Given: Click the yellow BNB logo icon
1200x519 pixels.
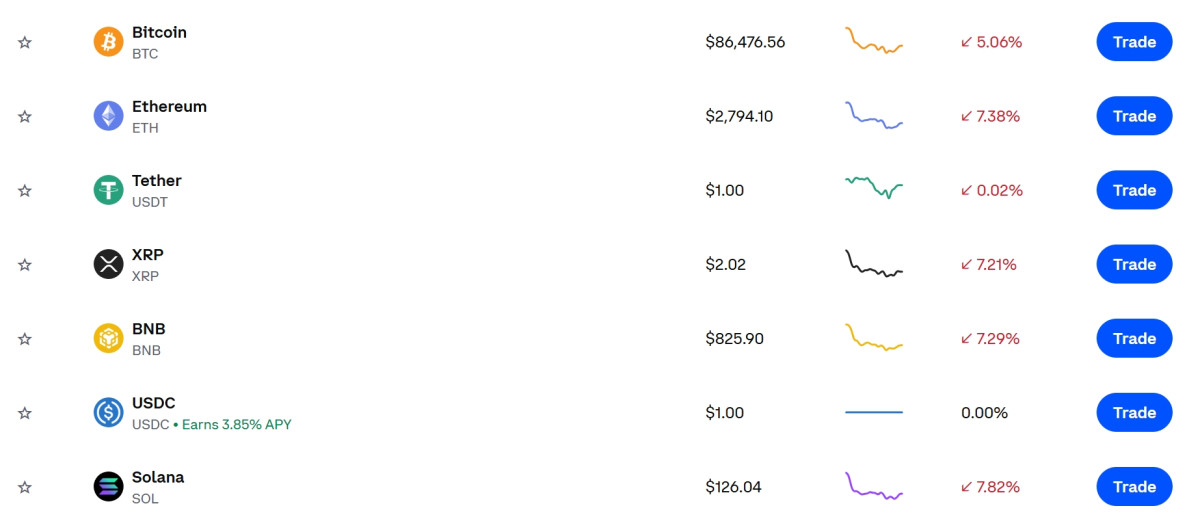Looking at the screenshot, I should click(108, 339).
